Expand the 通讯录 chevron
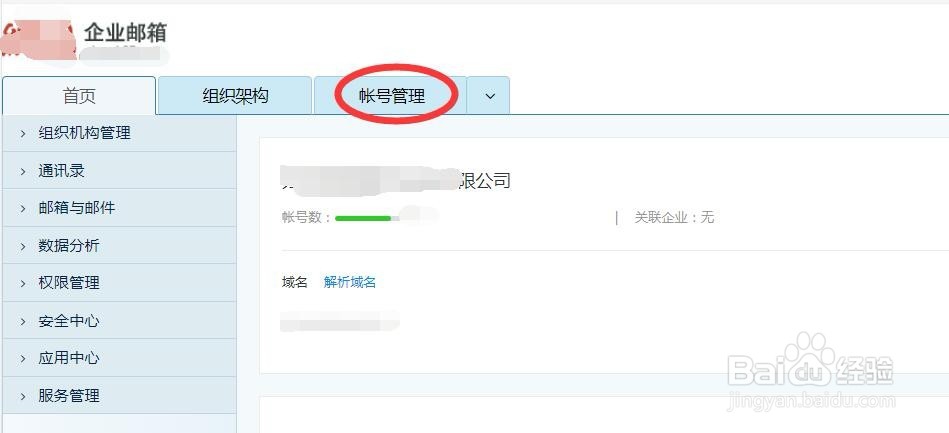This screenshot has width=949, height=433. [x=23, y=171]
